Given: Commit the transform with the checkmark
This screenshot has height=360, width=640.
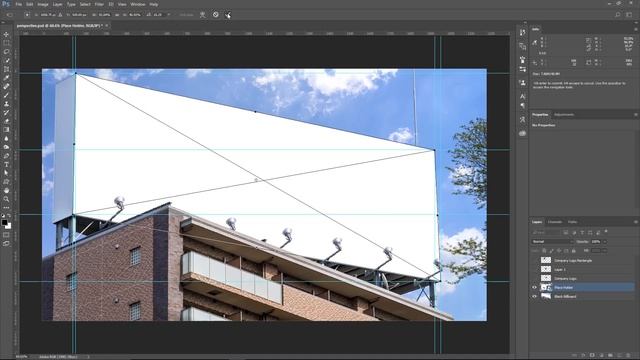Looking at the screenshot, I should 228,15.
